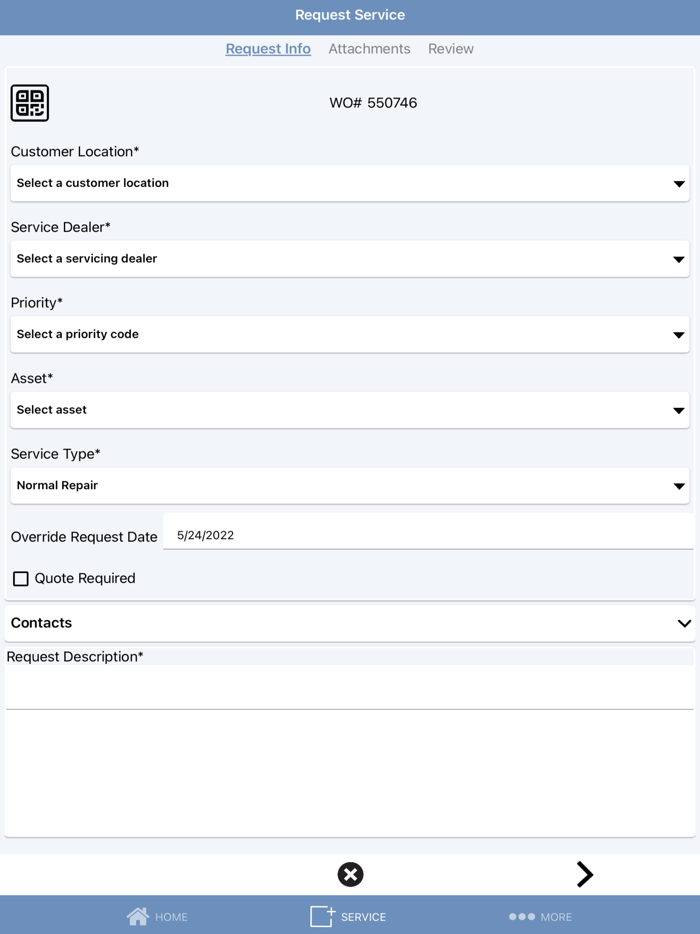The width and height of the screenshot is (700, 934).
Task: Select a servicing dealer from dropdown
Action: tap(350, 259)
